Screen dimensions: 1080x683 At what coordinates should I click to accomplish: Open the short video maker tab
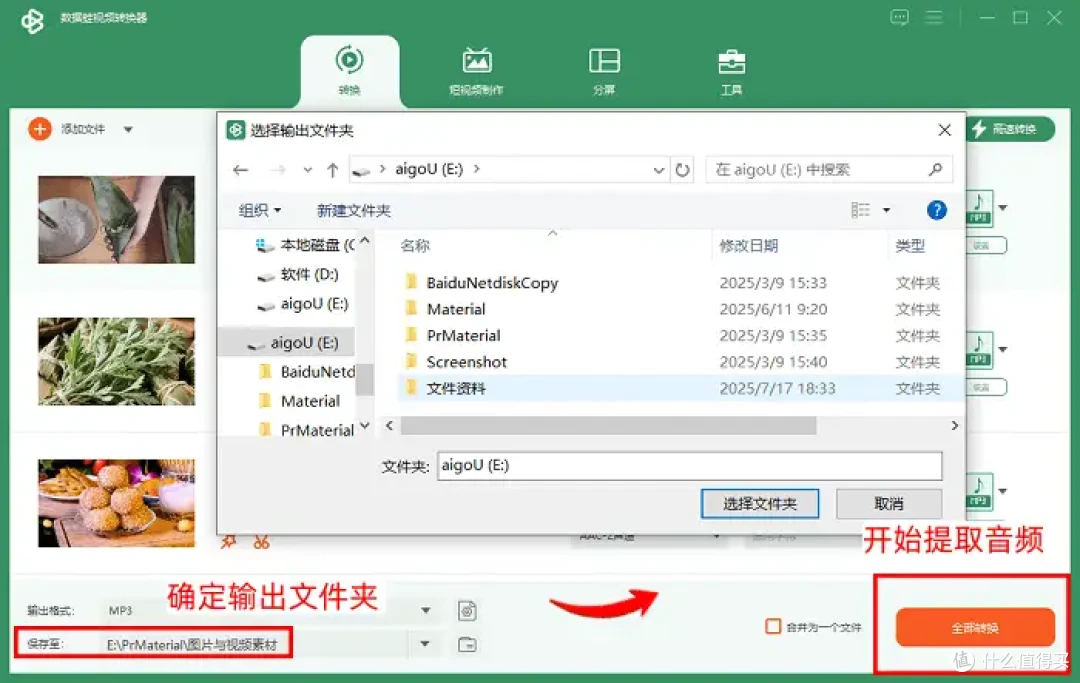click(x=476, y=71)
